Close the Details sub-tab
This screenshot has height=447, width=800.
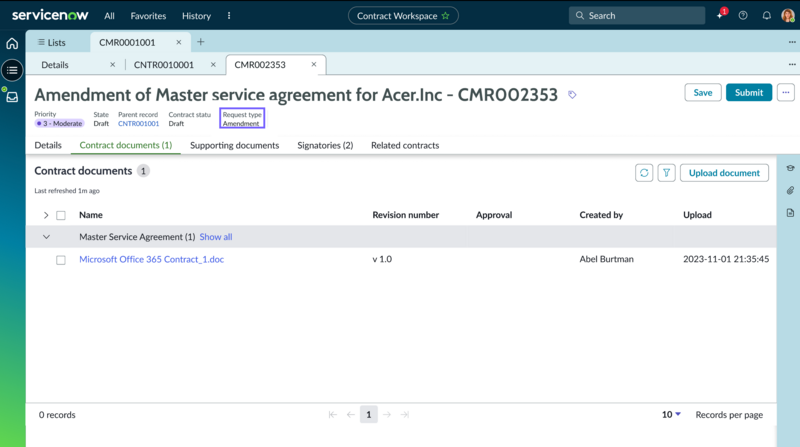[112, 65]
